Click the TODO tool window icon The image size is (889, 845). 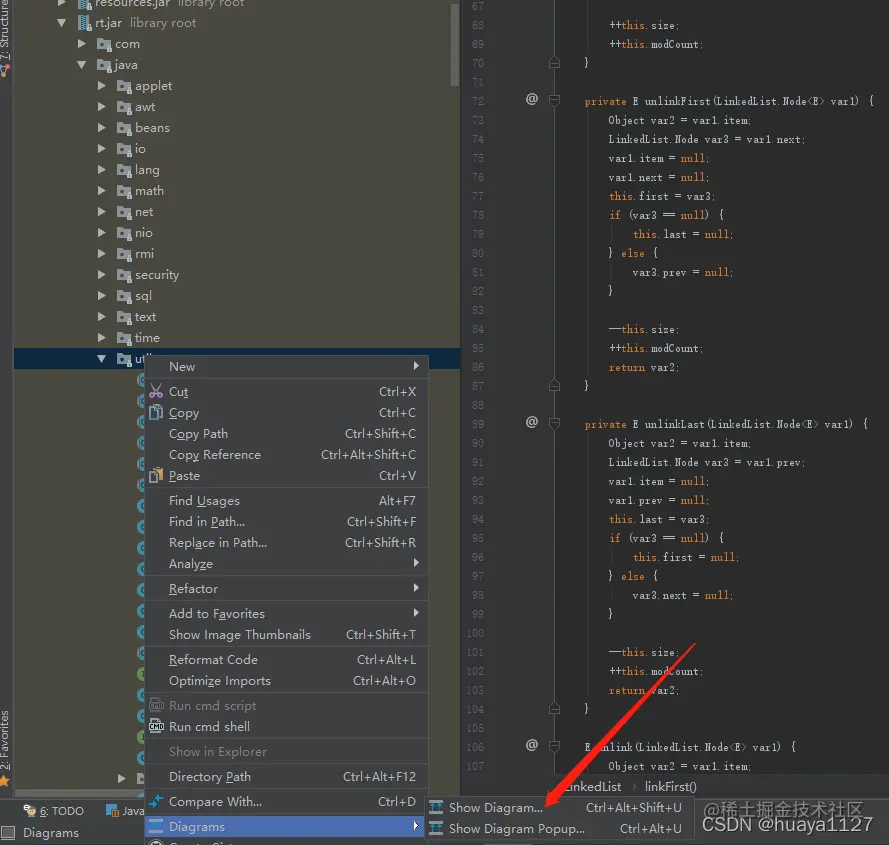[x=29, y=810]
